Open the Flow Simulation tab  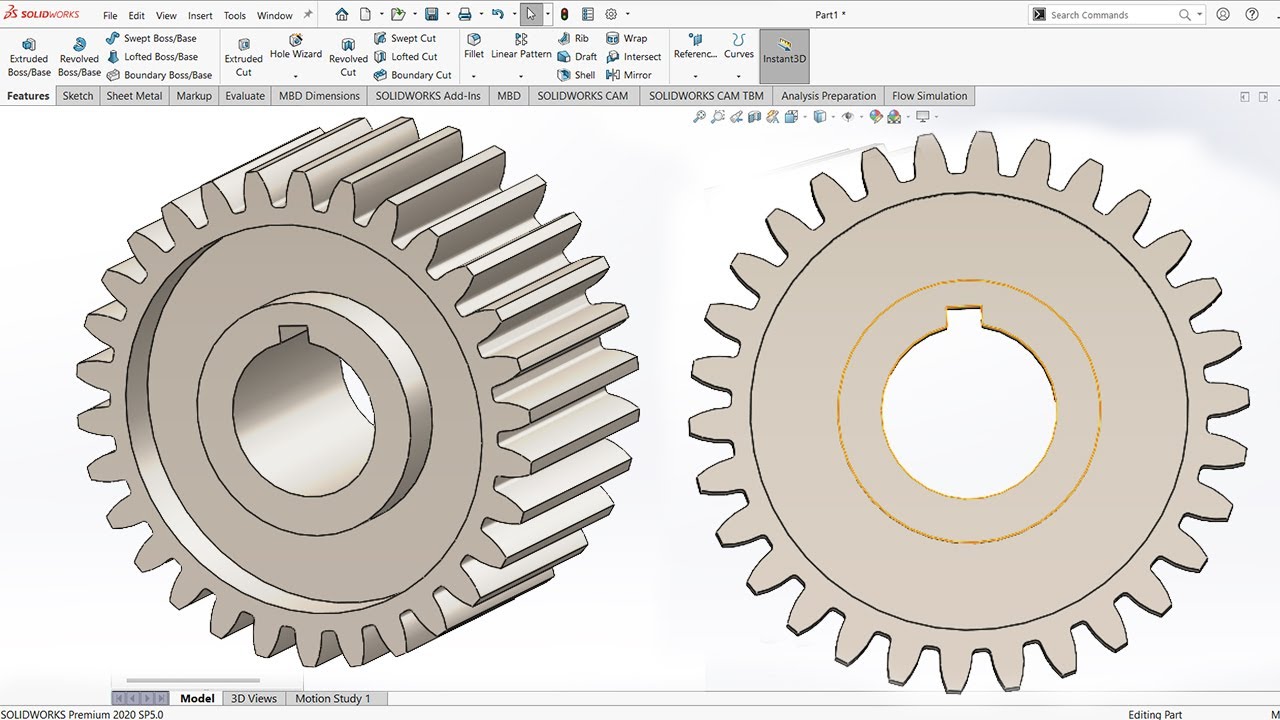[930, 96]
